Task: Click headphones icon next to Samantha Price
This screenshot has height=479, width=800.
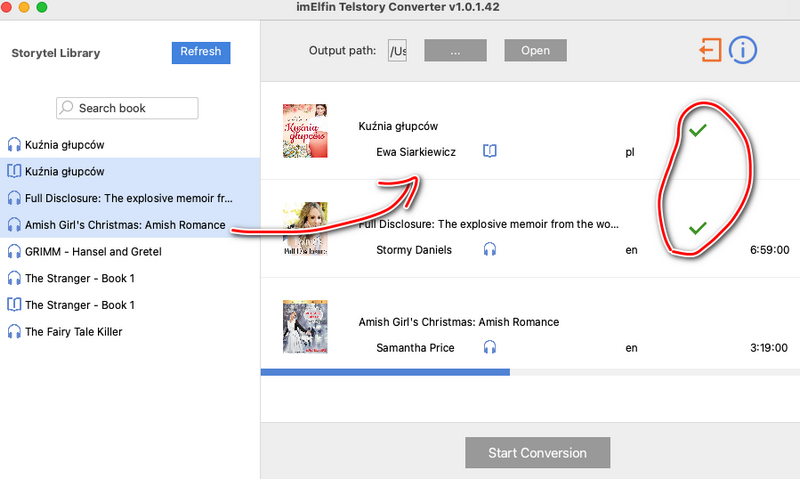Action: point(490,347)
